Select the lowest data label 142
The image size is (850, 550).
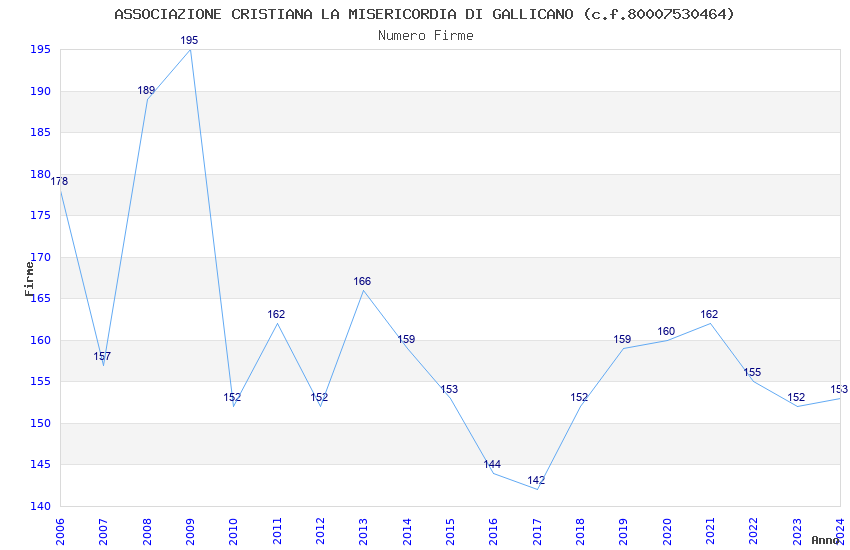click(x=536, y=480)
